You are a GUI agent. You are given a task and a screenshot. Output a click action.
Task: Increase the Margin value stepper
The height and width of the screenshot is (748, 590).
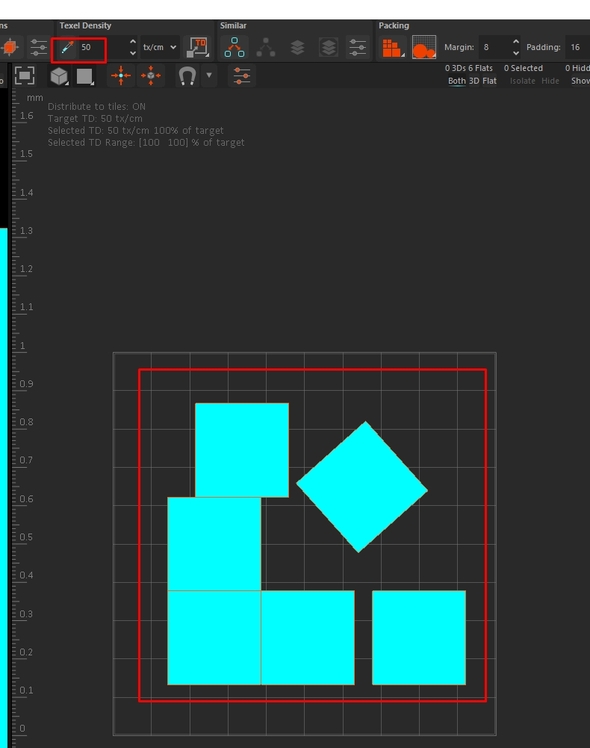click(516, 42)
